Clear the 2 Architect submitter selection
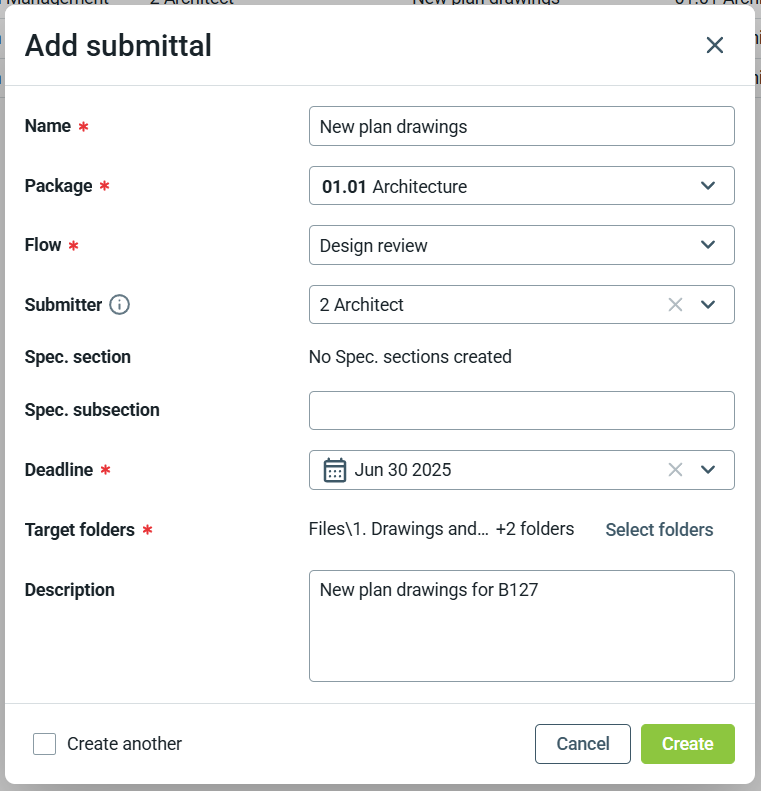The image size is (761, 791). [675, 305]
